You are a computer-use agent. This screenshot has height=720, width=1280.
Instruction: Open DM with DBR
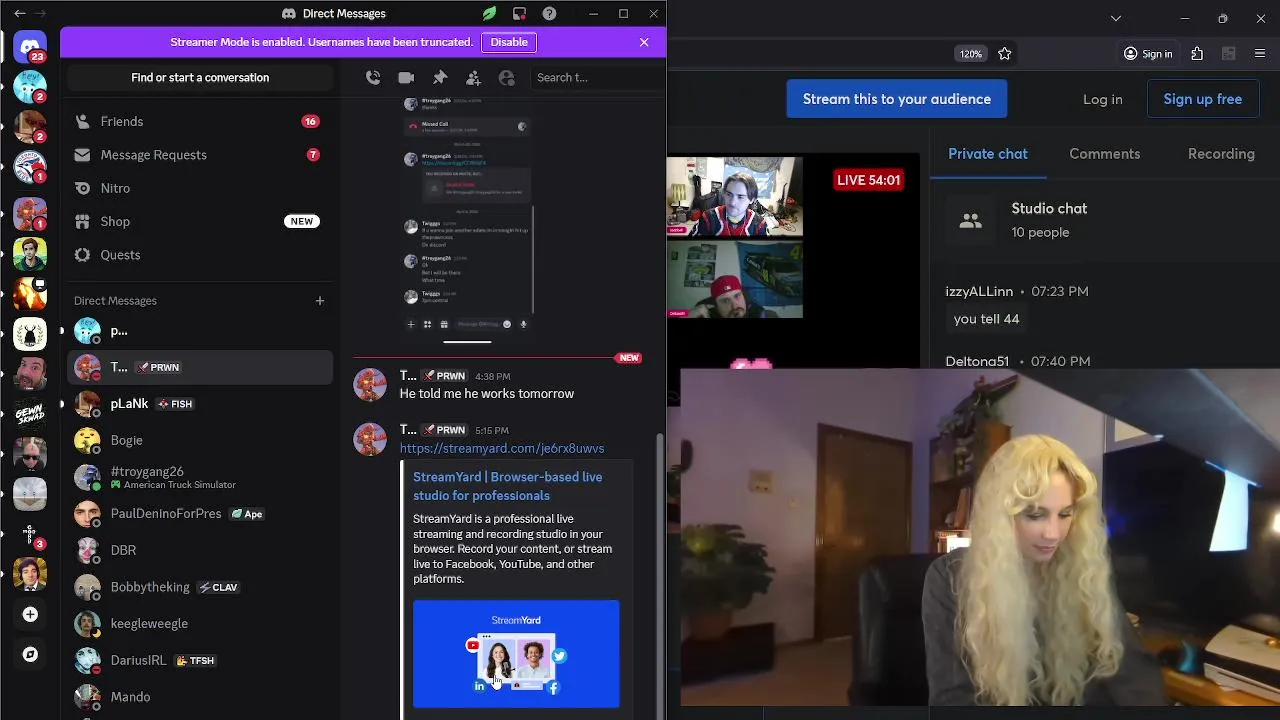point(200,550)
